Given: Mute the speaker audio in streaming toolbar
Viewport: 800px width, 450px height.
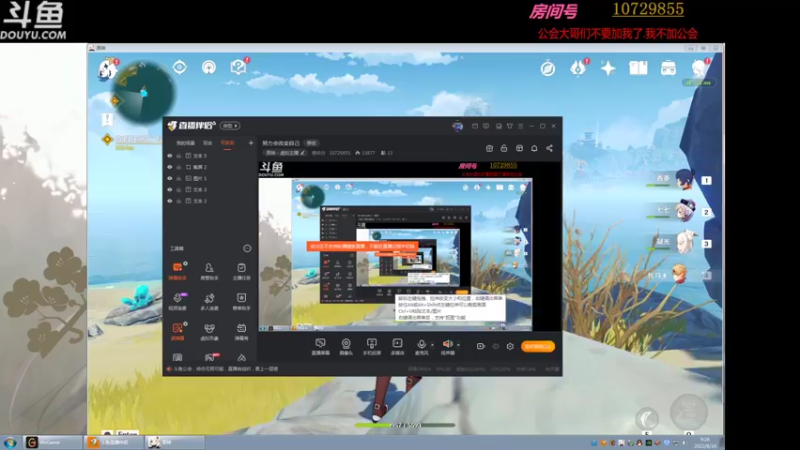Looking at the screenshot, I should click(447, 346).
